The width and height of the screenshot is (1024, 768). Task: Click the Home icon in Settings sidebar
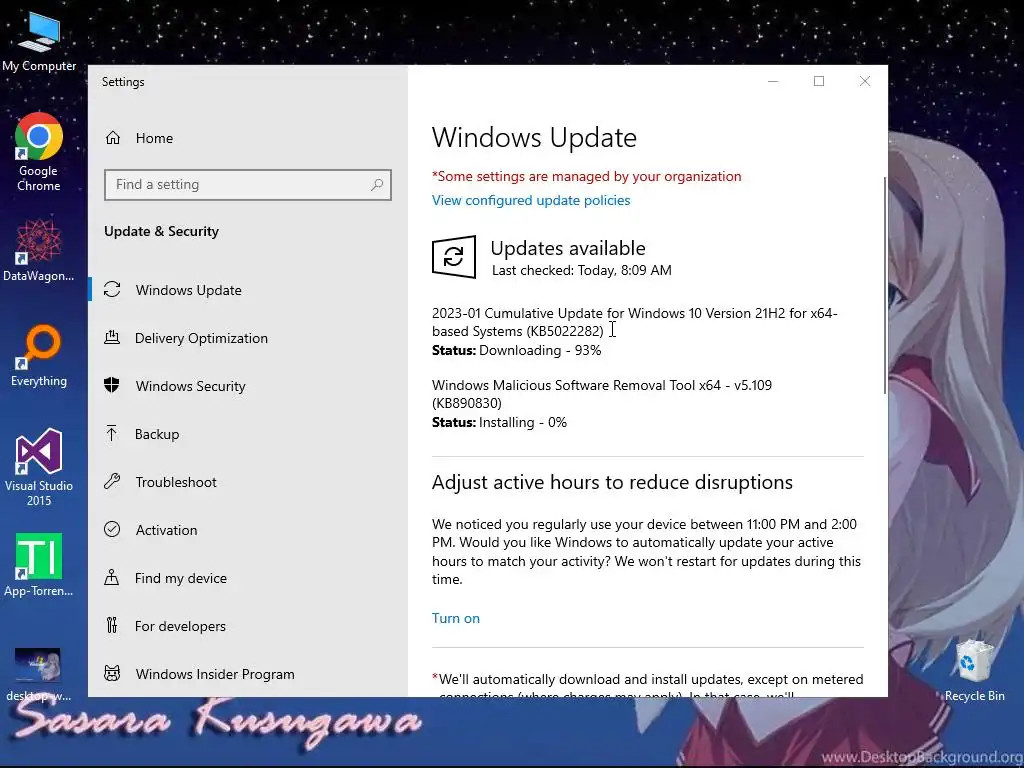[113, 138]
